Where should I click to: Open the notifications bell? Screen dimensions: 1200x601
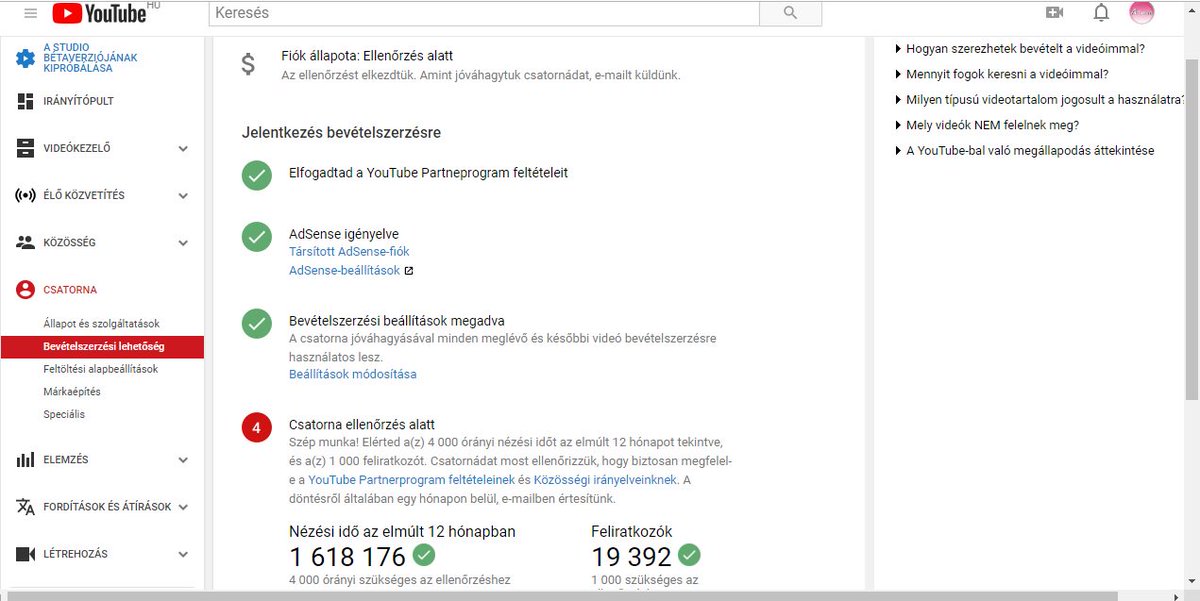tap(1101, 13)
